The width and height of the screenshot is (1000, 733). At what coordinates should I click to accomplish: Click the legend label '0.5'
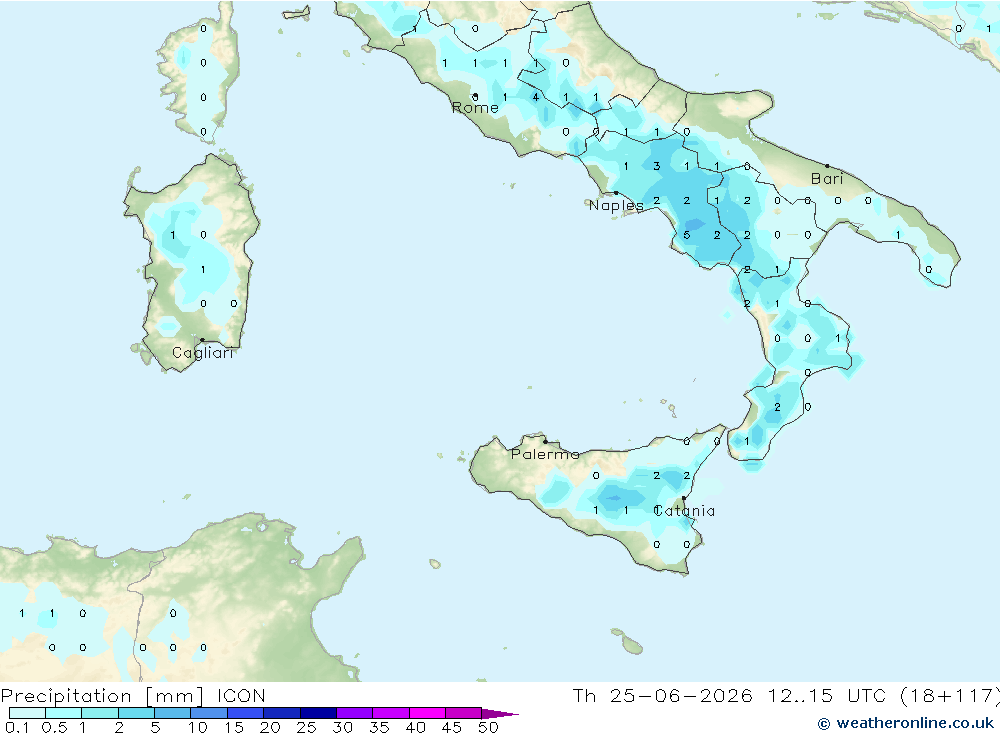click(x=54, y=727)
